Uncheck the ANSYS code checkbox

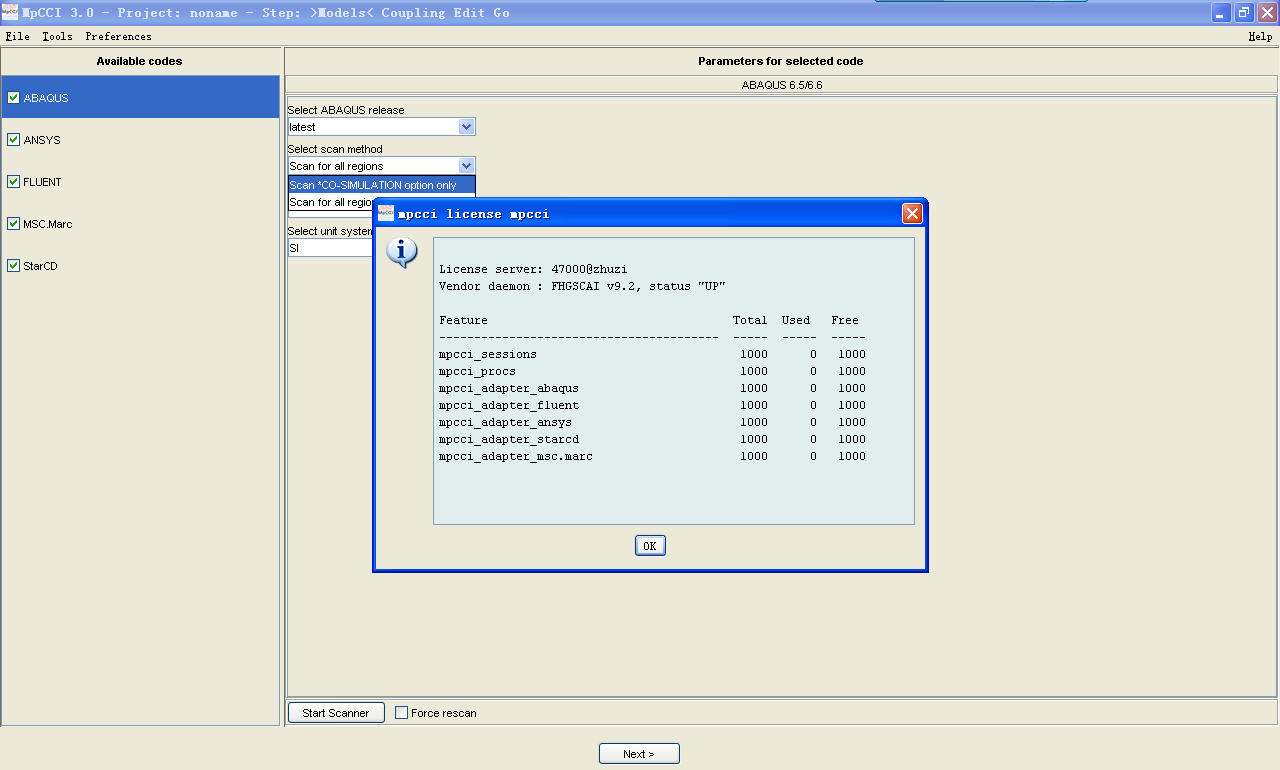[13, 140]
